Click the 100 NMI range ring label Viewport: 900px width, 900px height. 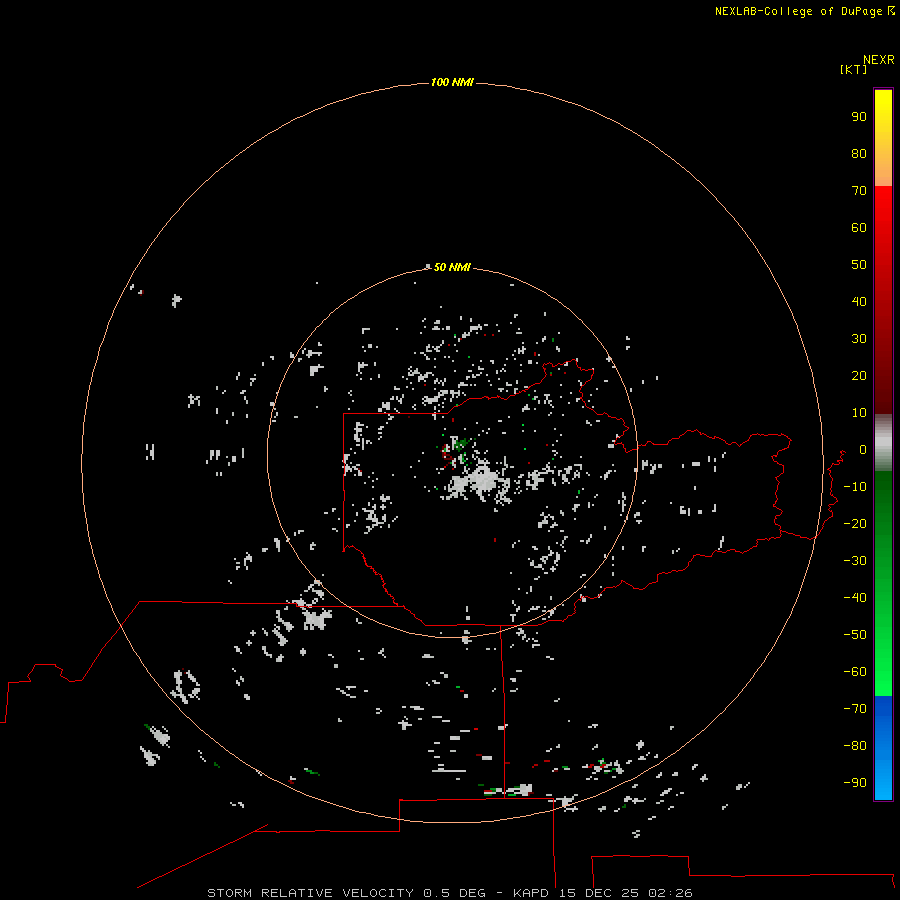click(452, 83)
